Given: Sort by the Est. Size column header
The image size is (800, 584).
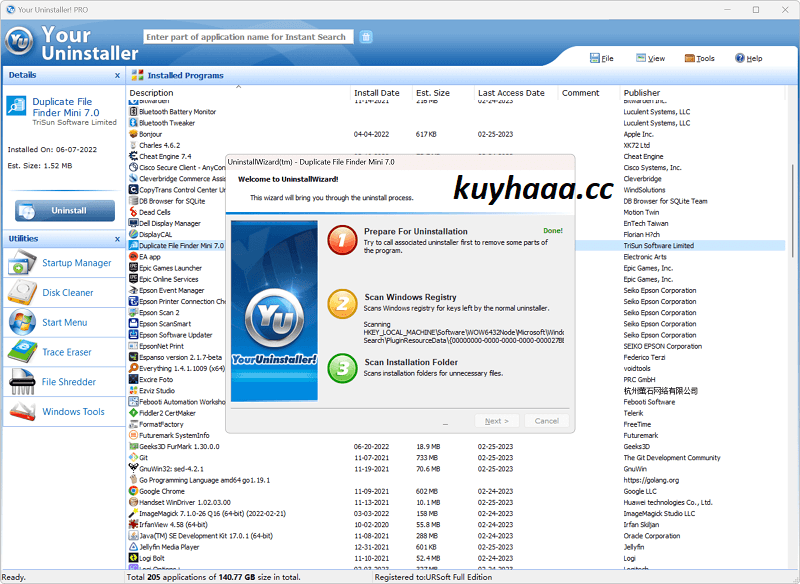Looking at the screenshot, I should pyautogui.click(x=443, y=93).
